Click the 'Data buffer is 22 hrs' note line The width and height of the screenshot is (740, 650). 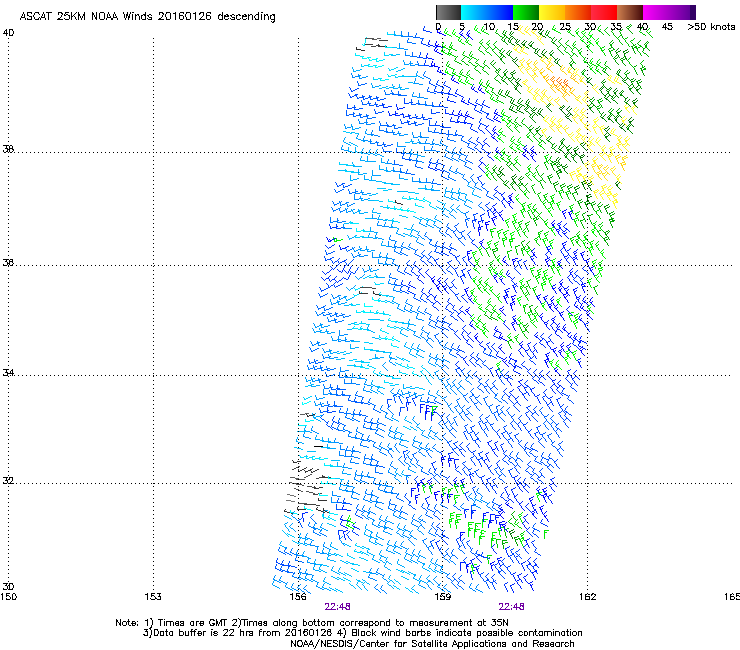tap(362, 633)
